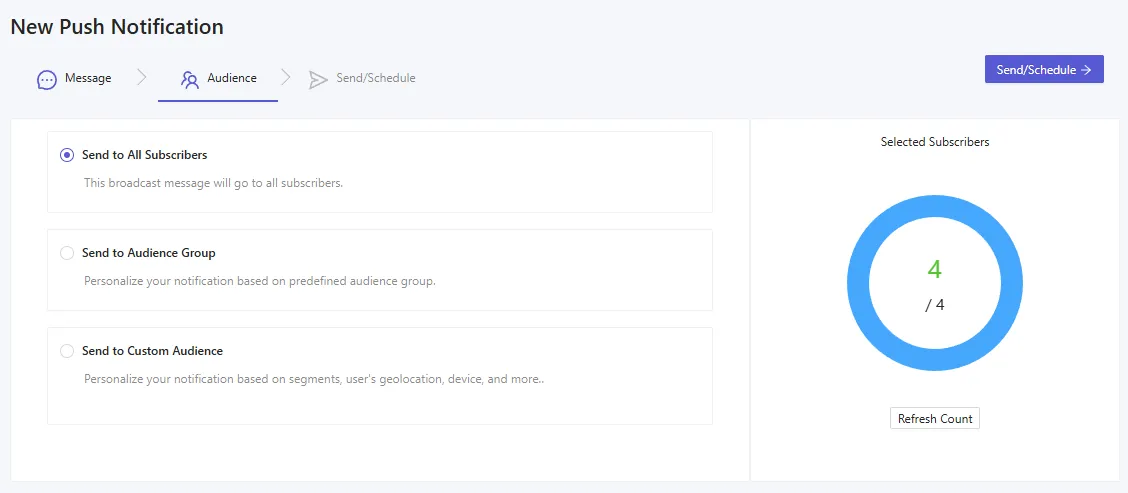
Task: Click the 'Send to Audience Group' label text
Action: (x=148, y=253)
